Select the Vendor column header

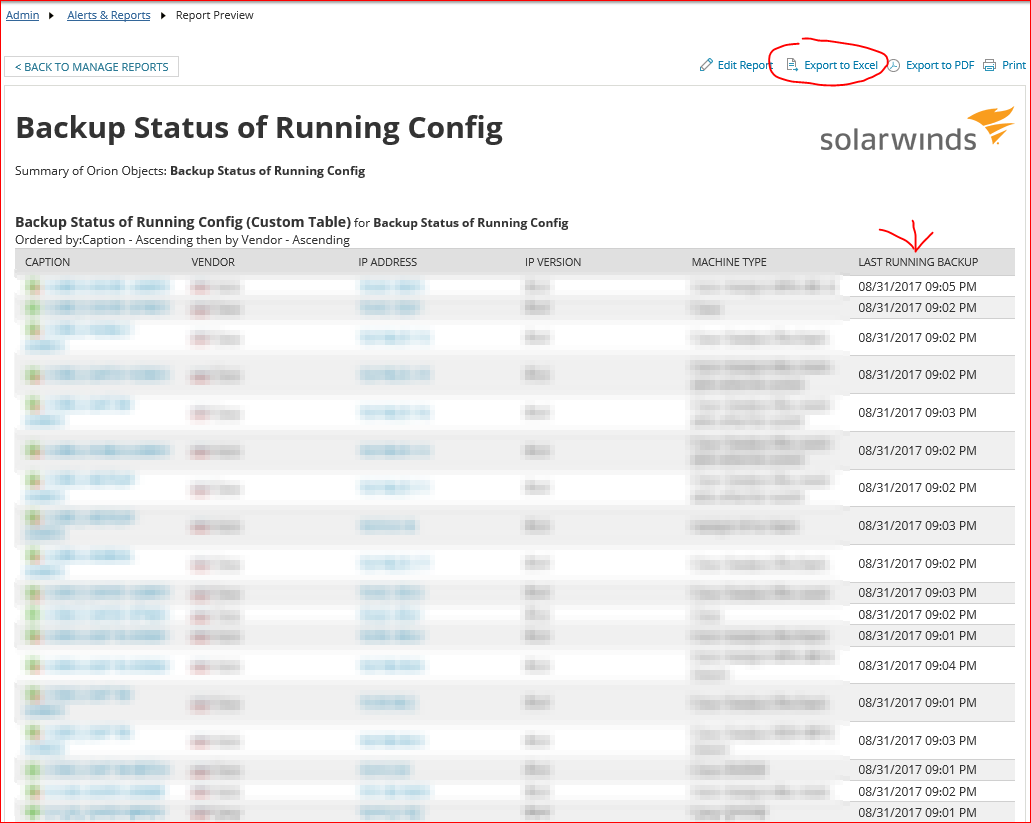(213, 262)
